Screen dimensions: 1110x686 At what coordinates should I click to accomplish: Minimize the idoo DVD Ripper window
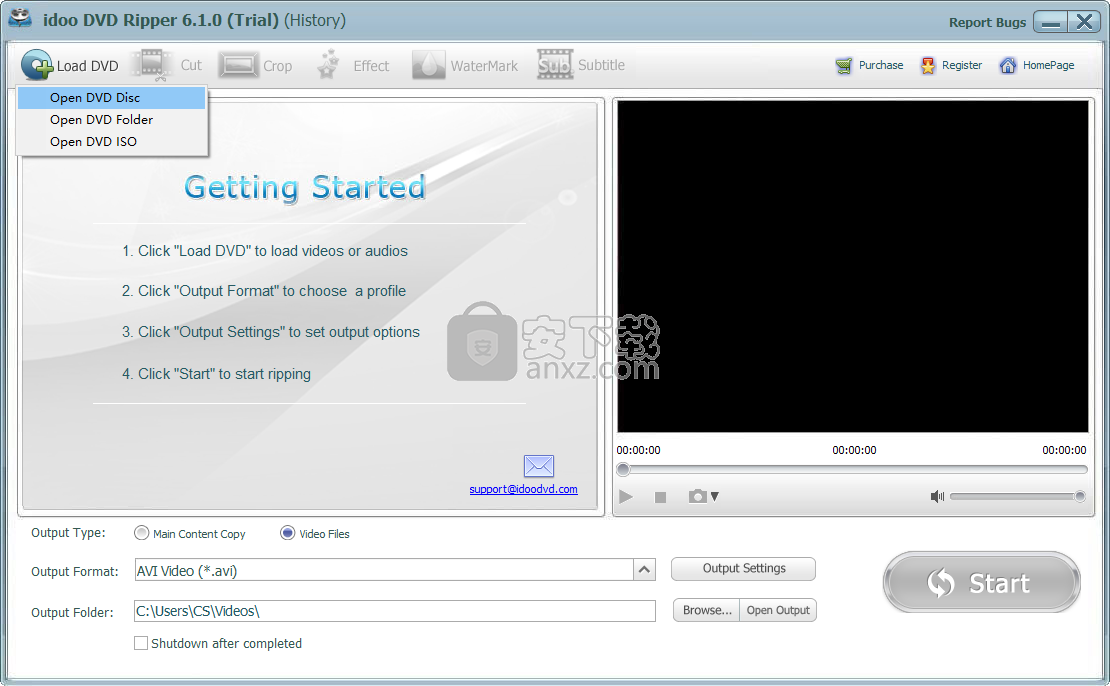point(1051,22)
